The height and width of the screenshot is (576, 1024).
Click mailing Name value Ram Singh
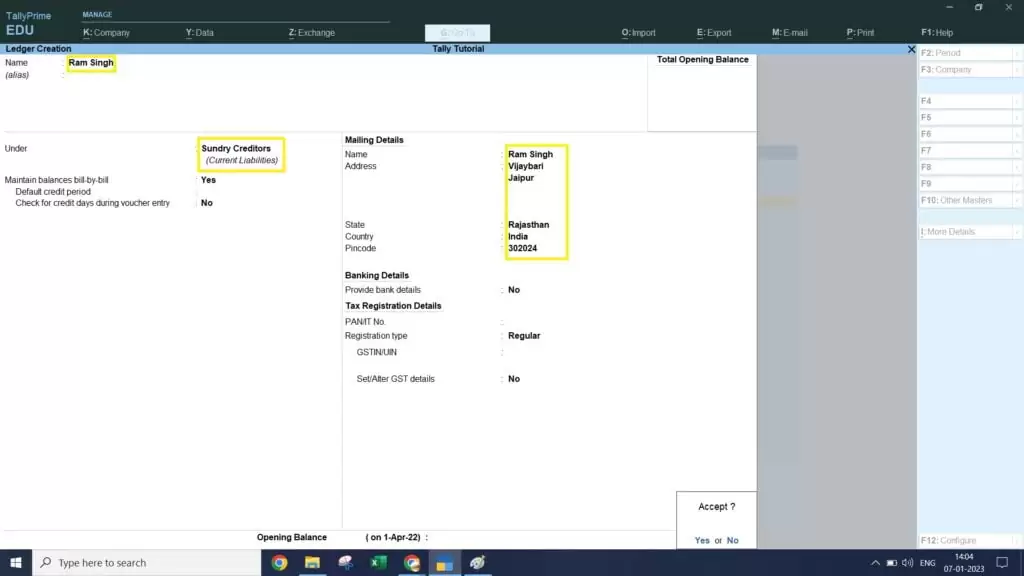click(530, 154)
